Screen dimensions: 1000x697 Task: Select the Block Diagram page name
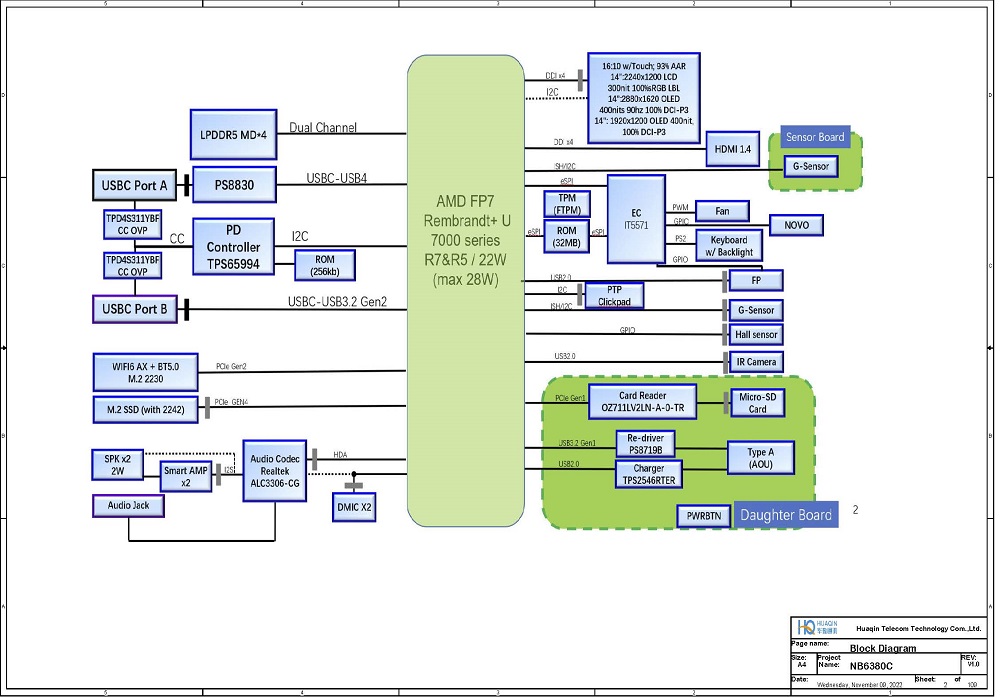click(883, 649)
